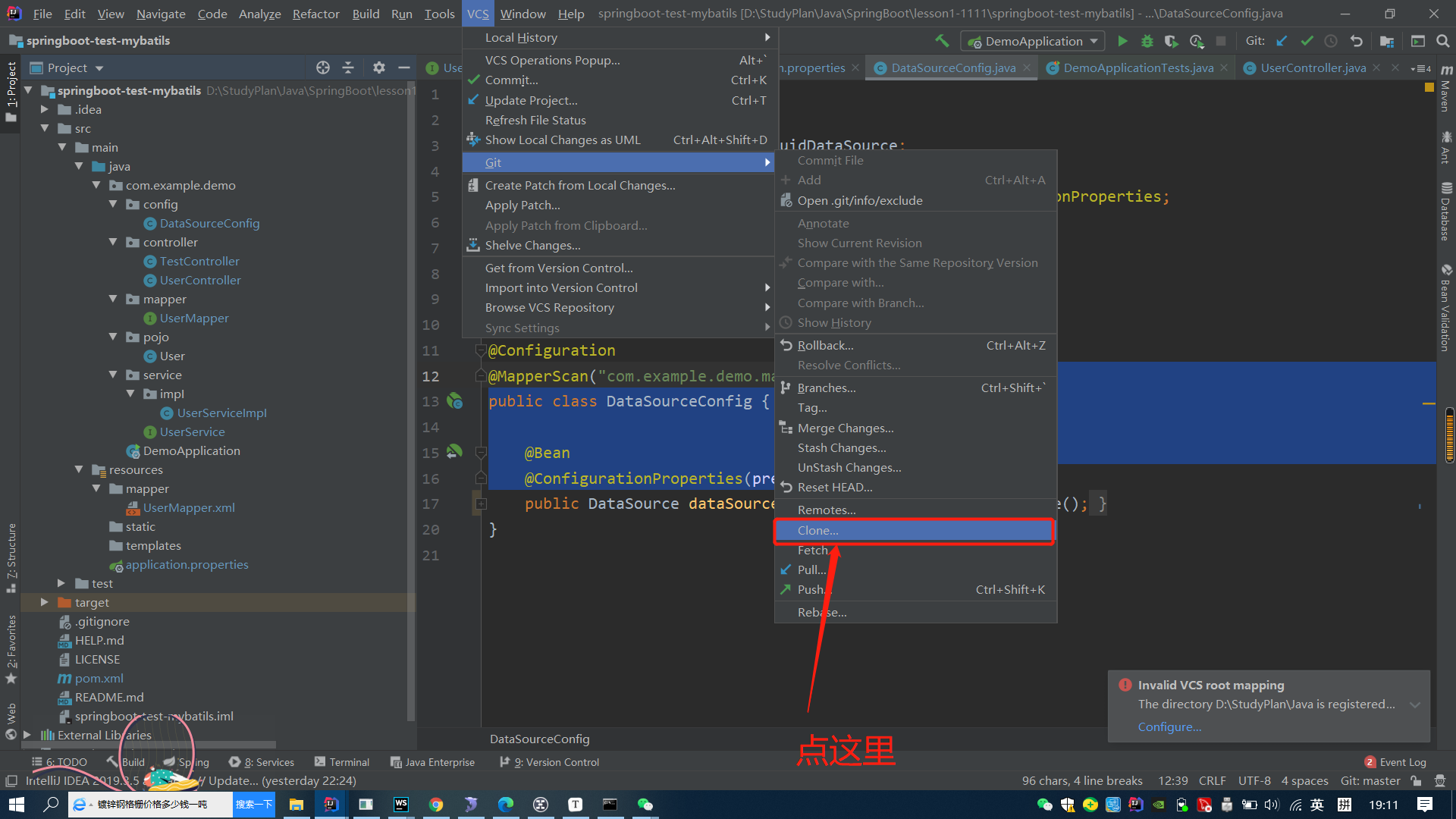Select pom.xml in project tree
This screenshot has height=819, width=1456.
[x=99, y=678]
